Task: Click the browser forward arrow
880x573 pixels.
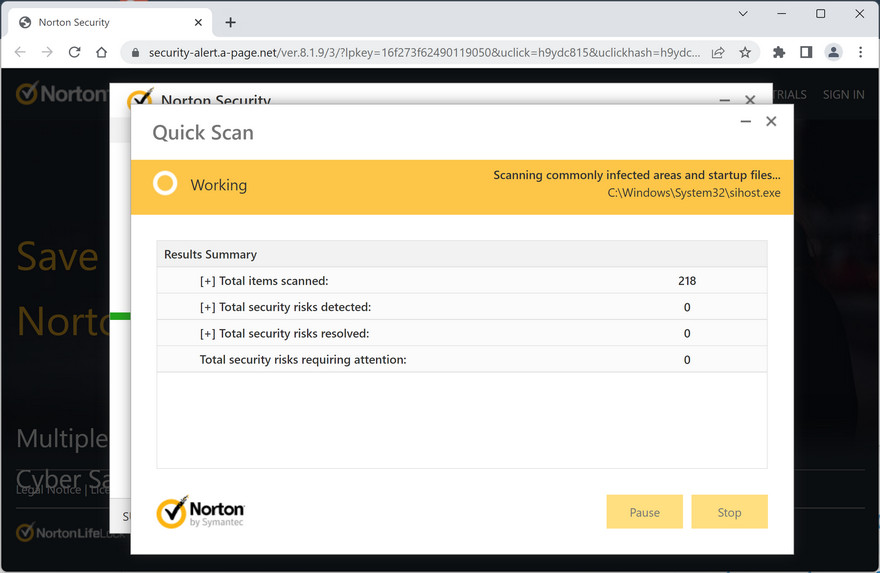Action: tap(47, 52)
